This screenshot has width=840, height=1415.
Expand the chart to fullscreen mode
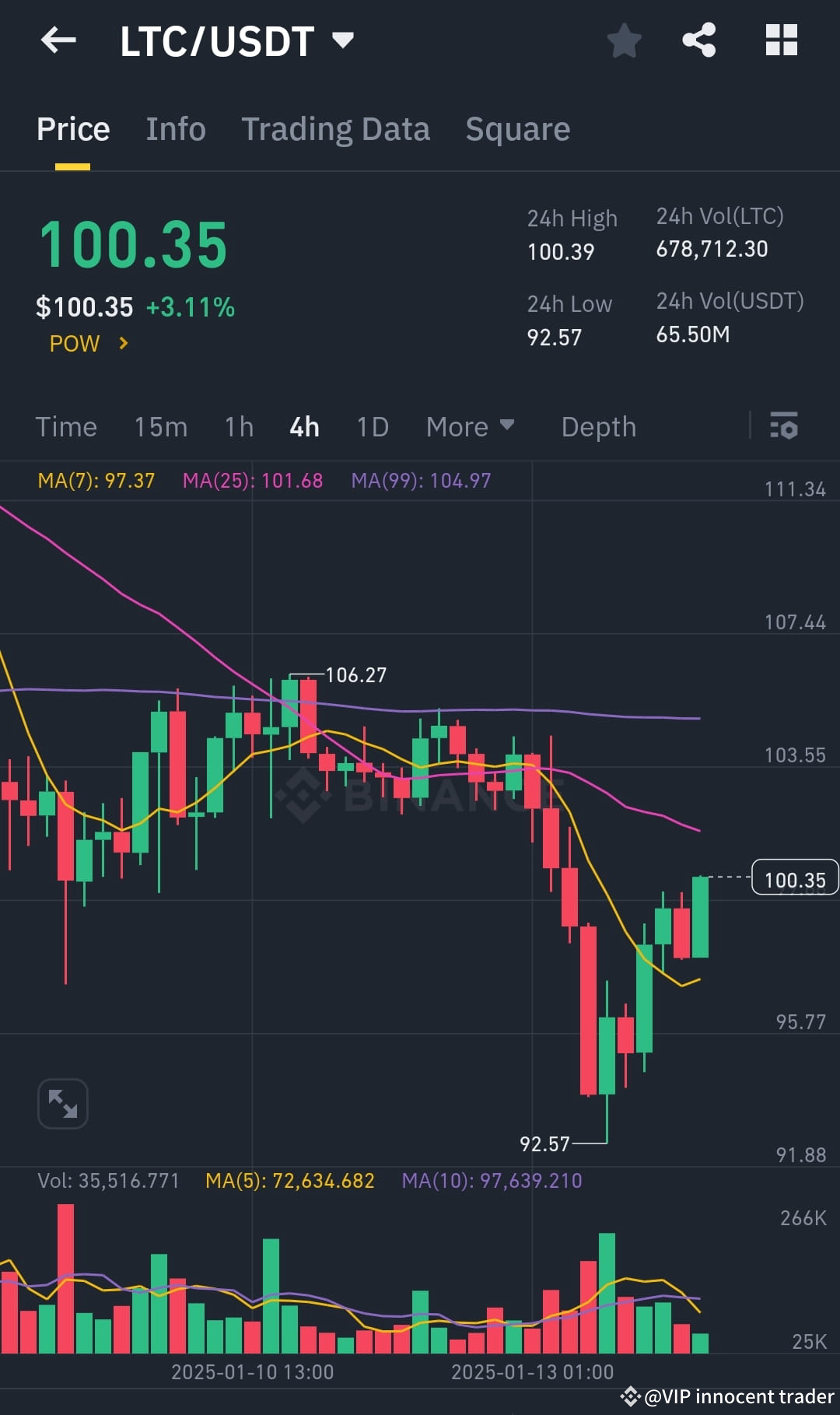[62, 1102]
